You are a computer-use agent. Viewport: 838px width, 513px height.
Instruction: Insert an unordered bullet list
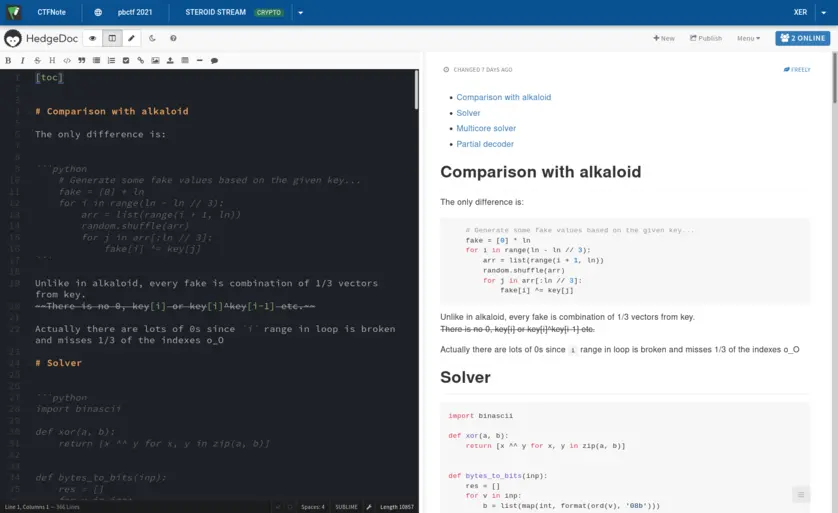coord(96,60)
